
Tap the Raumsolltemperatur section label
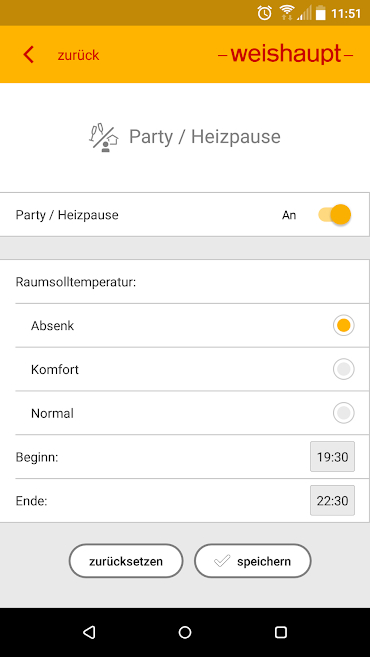[x=76, y=282]
